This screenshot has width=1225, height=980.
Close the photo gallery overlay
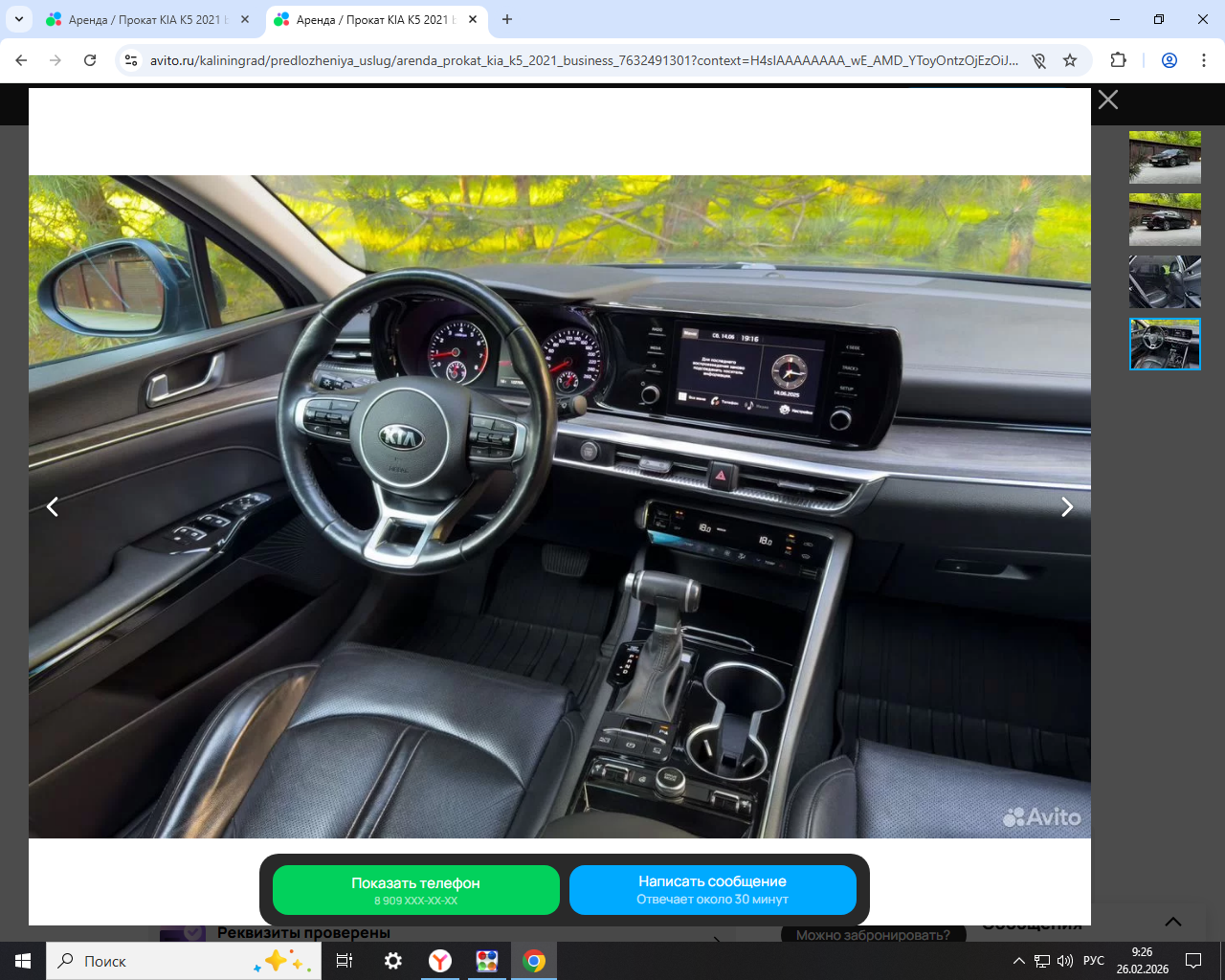[x=1107, y=100]
